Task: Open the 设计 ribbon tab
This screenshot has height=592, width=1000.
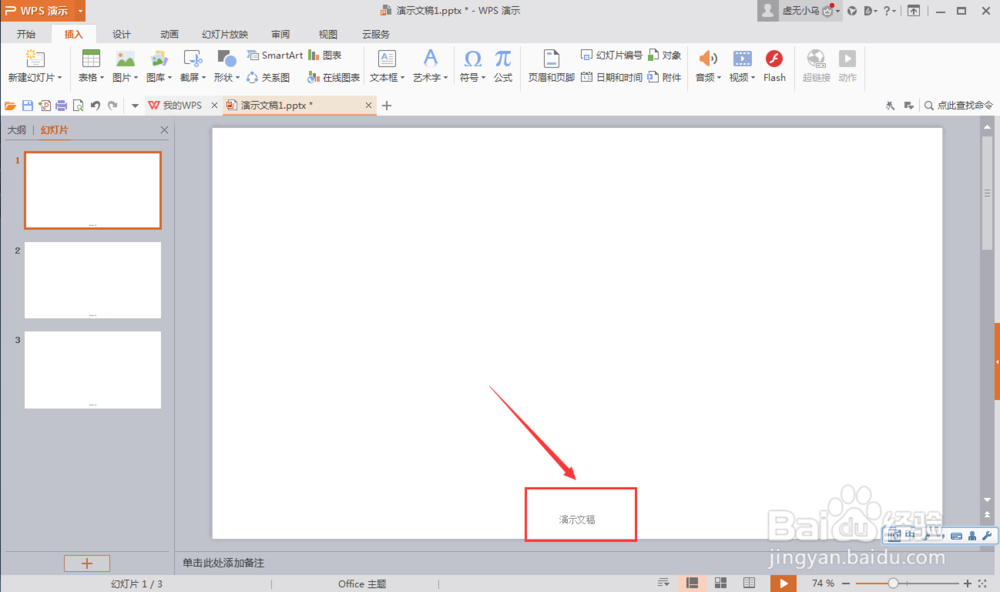Action: [121, 34]
